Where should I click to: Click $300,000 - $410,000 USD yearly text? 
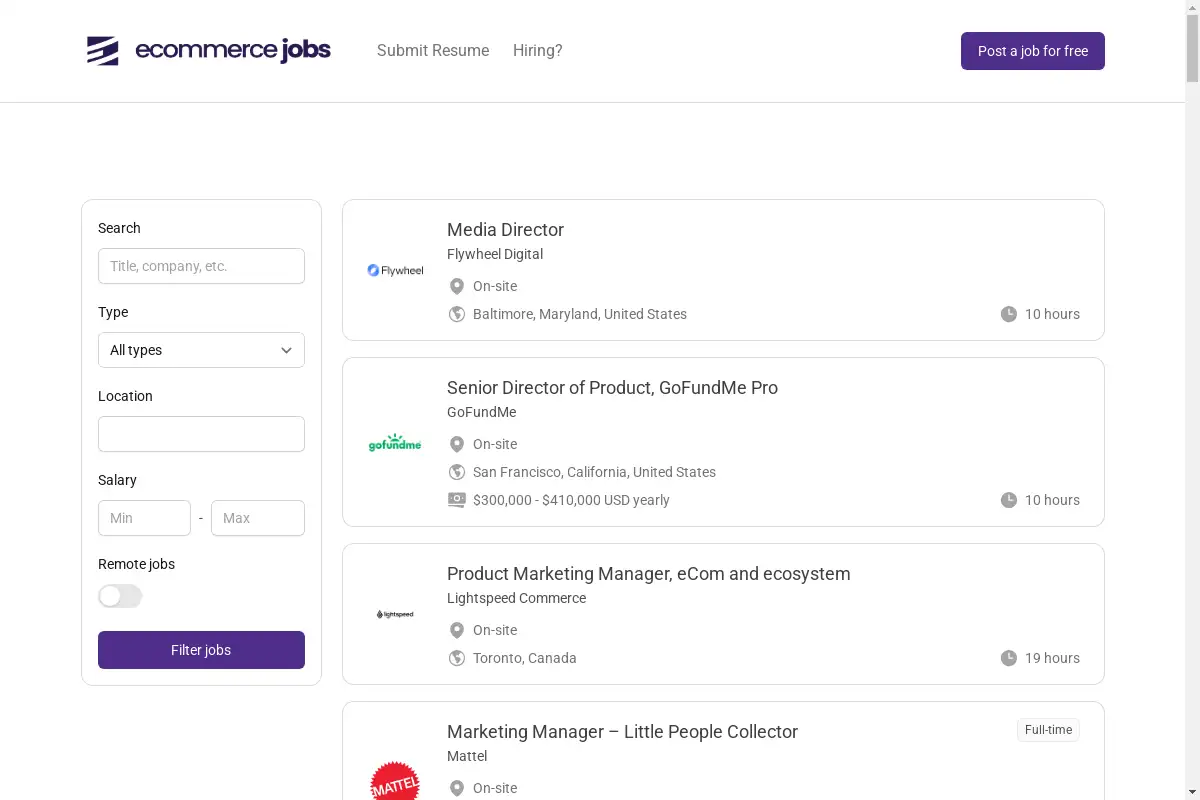click(571, 500)
